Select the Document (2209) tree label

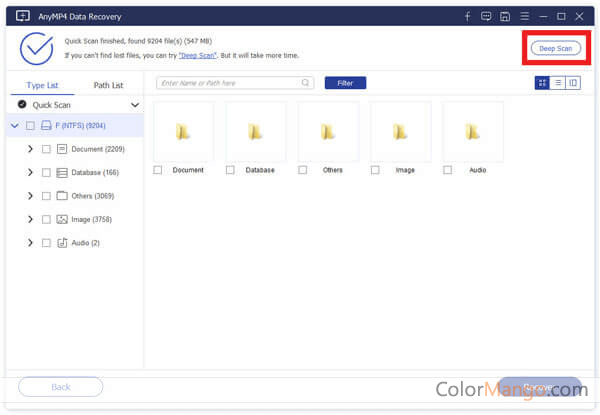[x=98, y=149]
